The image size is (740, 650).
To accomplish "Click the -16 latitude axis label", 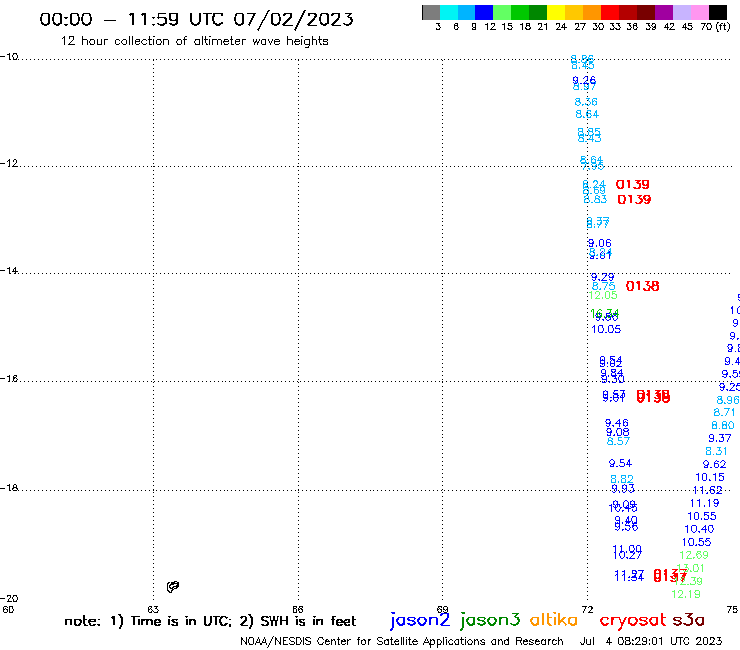I will [9, 379].
